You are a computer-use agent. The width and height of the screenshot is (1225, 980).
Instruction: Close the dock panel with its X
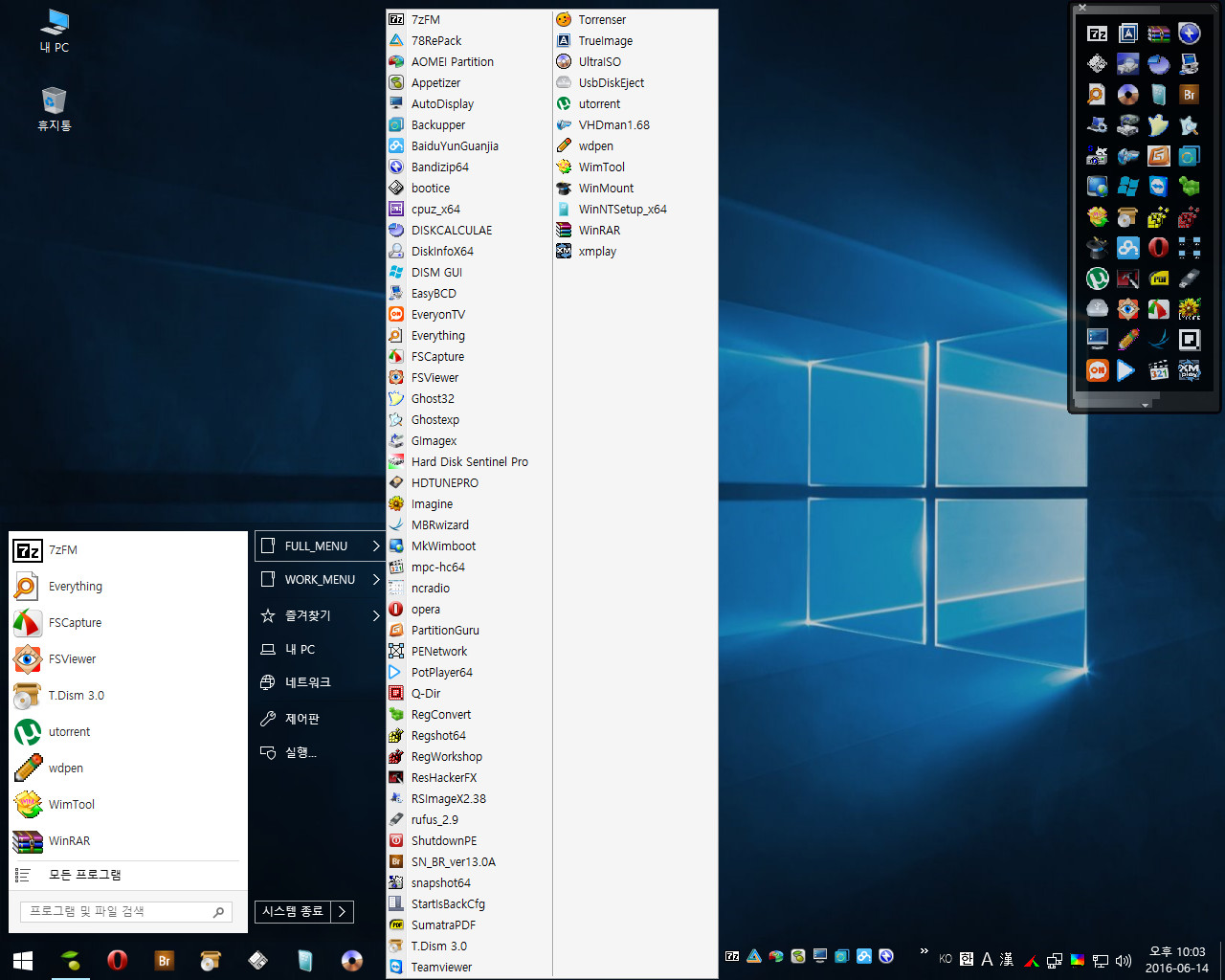[1082, 8]
